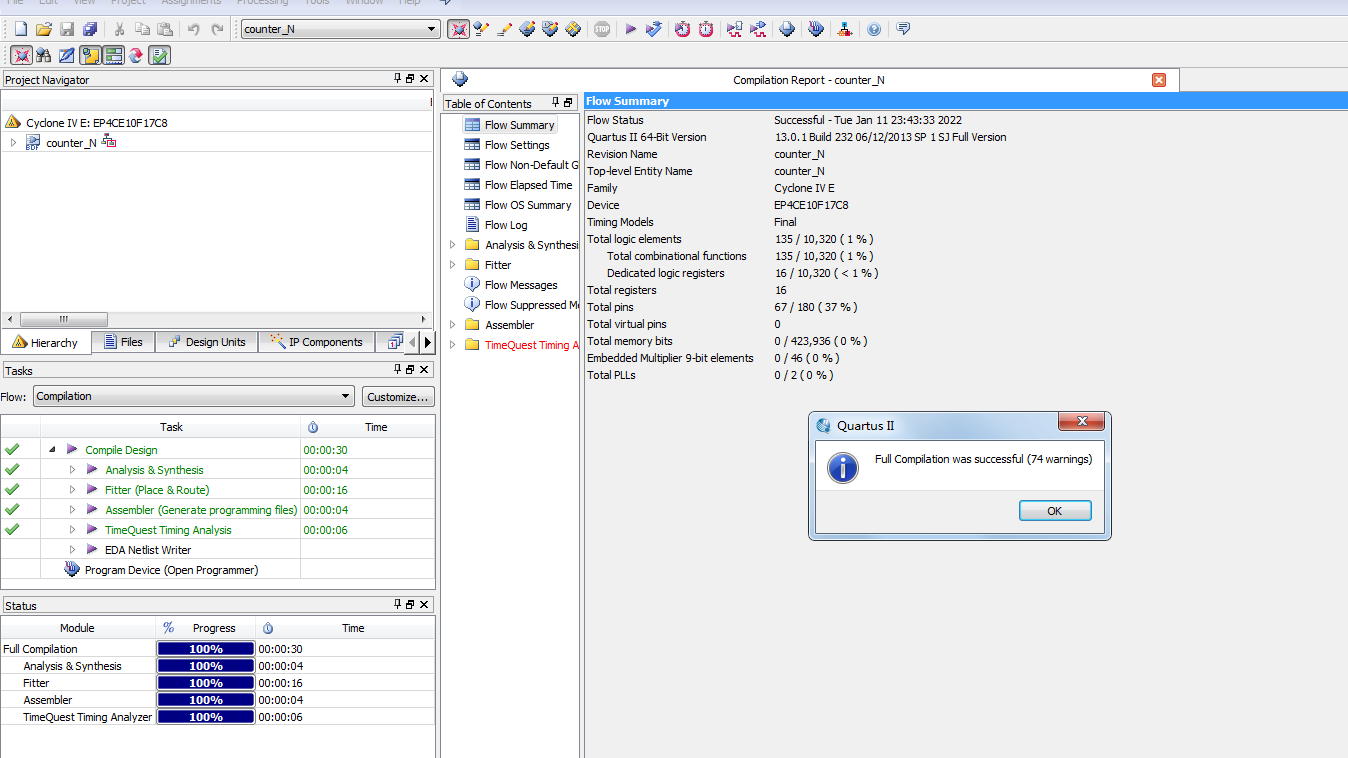Click Start Analysis & Synthesis icon

[x=654, y=29]
